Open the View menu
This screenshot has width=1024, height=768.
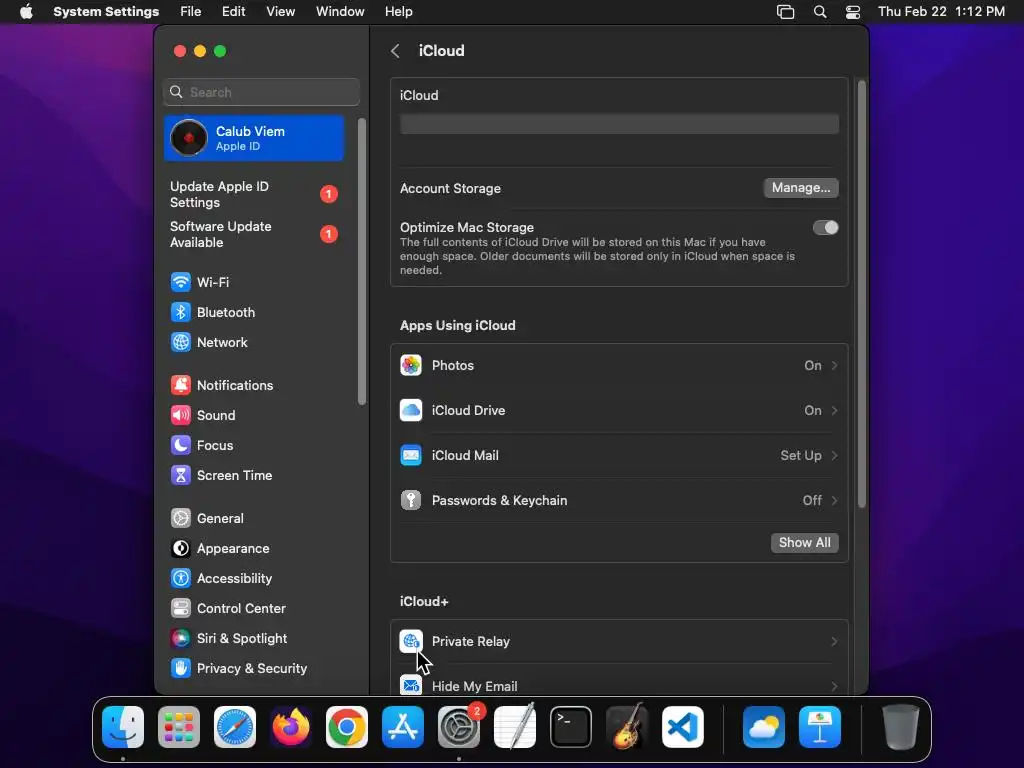[280, 12]
